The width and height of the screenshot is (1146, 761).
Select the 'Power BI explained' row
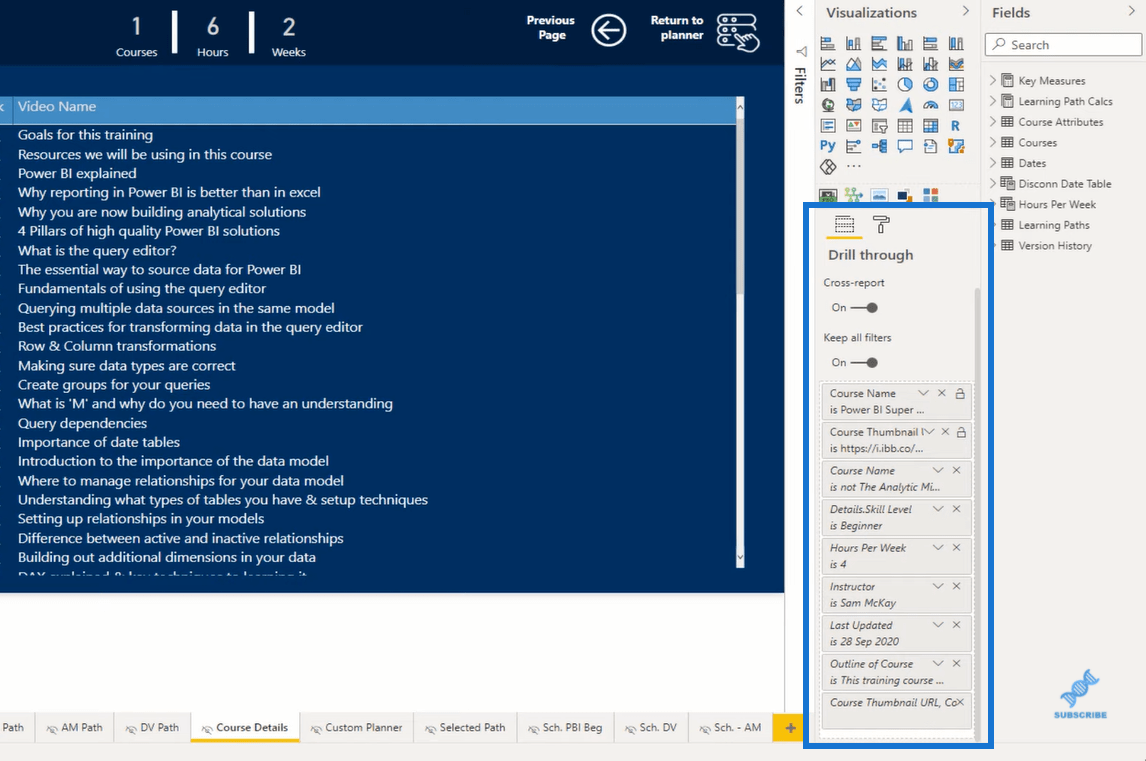tap(77, 173)
